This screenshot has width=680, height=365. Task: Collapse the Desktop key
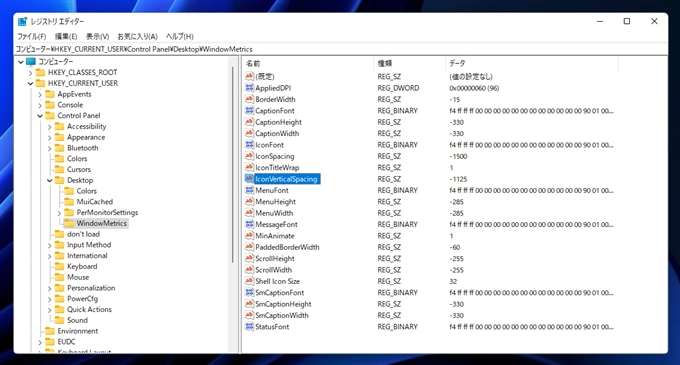coord(49,180)
